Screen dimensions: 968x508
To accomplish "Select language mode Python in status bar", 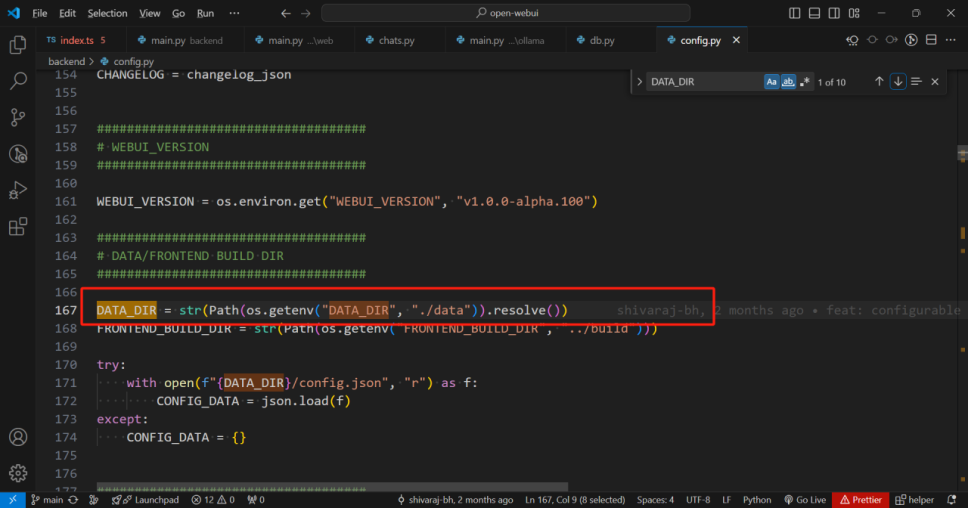I will click(757, 500).
